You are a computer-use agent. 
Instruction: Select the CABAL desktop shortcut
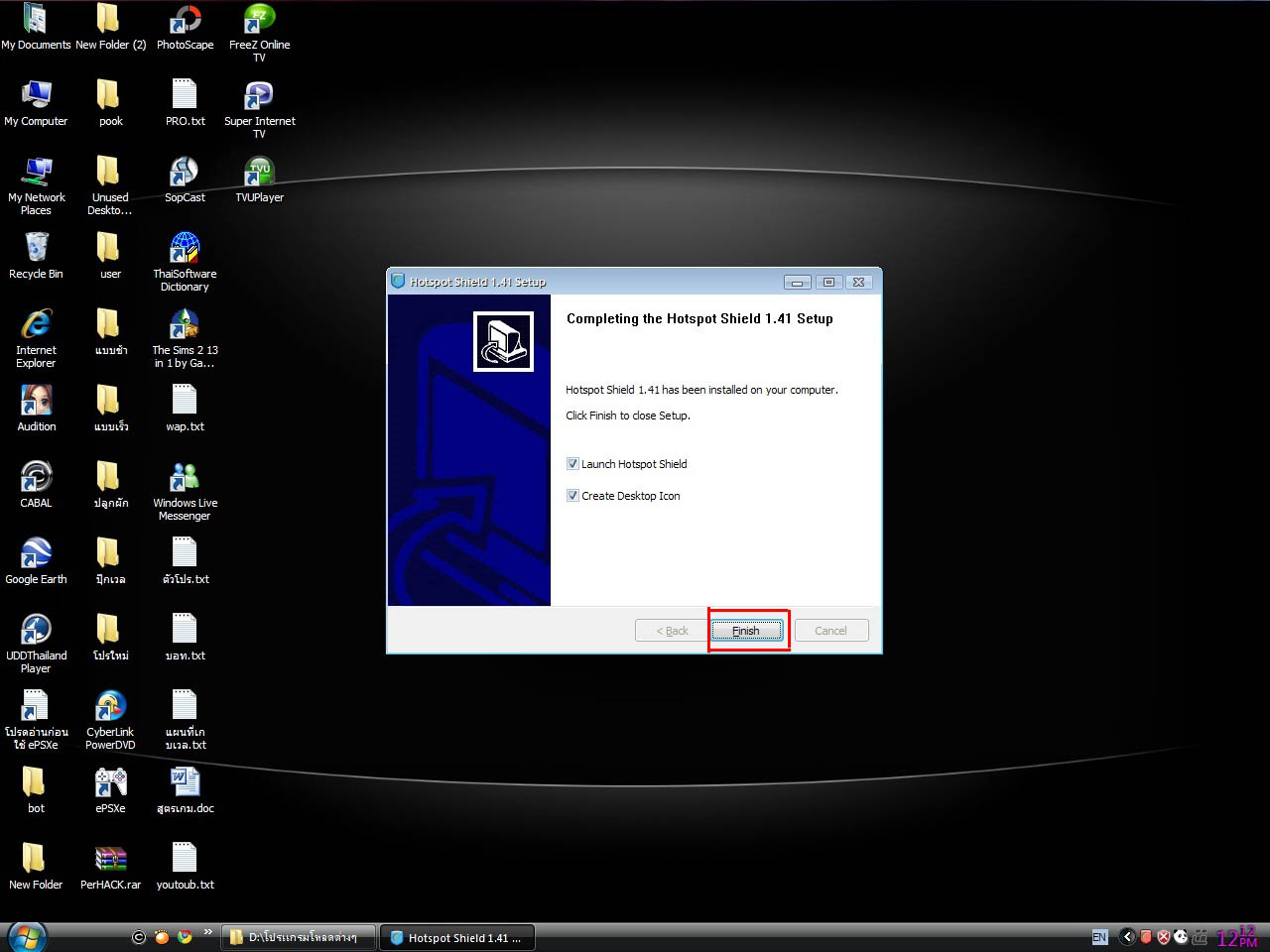click(x=36, y=485)
